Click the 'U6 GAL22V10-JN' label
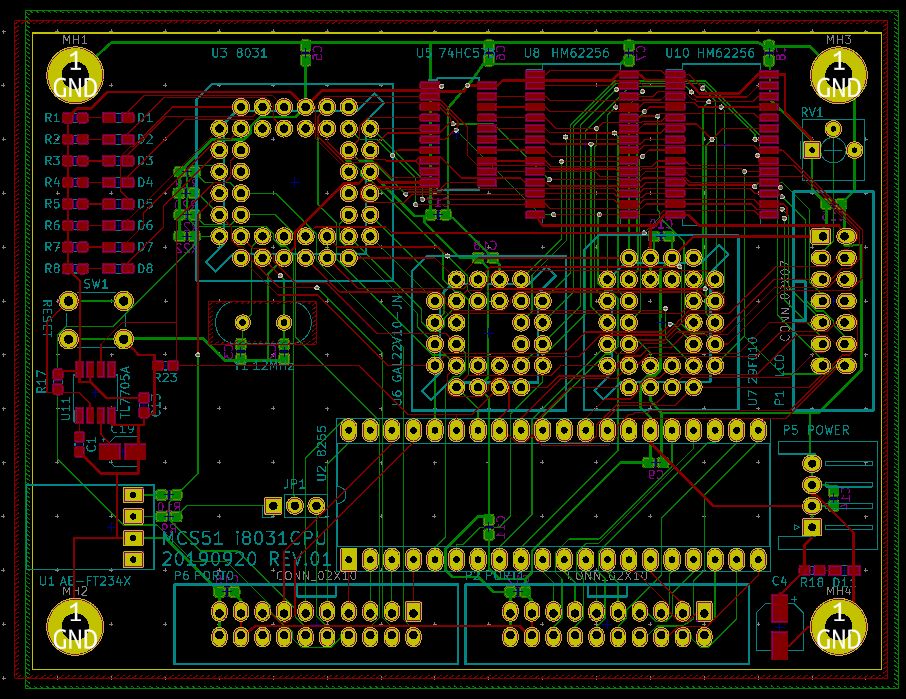 tap(397, 350)
